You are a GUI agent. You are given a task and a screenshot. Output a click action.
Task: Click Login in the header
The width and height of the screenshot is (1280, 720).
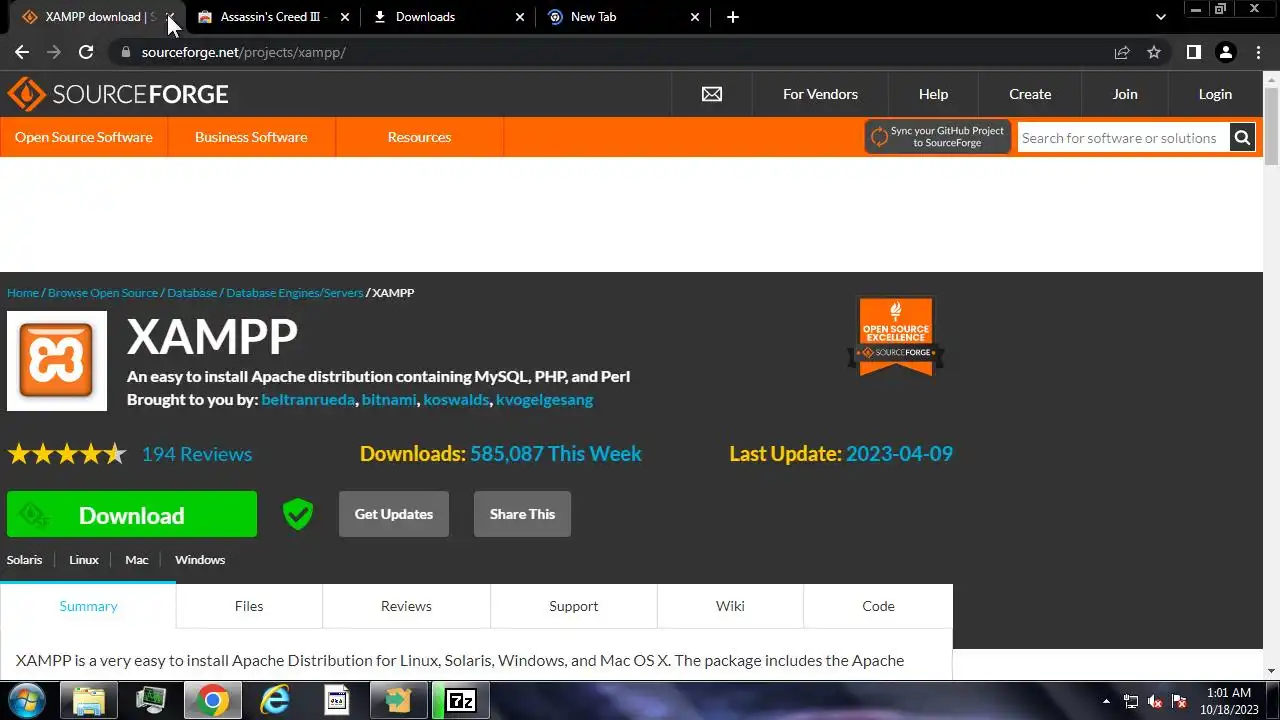click(1215, 94)
